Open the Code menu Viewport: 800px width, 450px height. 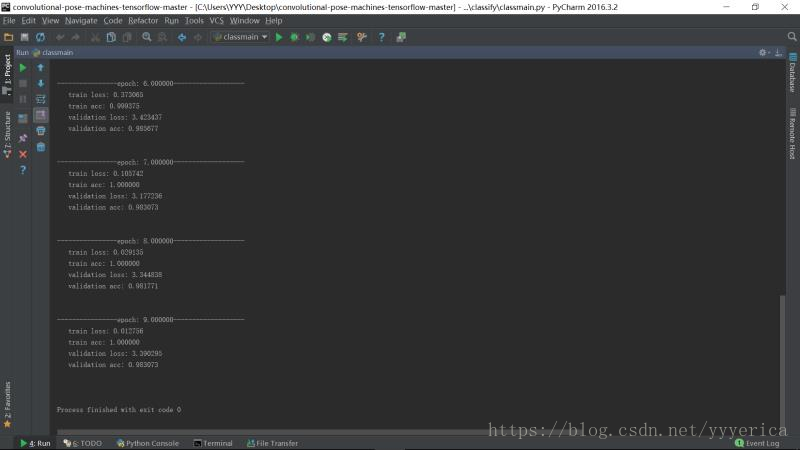pyautogui.click(x=113, y=21)
